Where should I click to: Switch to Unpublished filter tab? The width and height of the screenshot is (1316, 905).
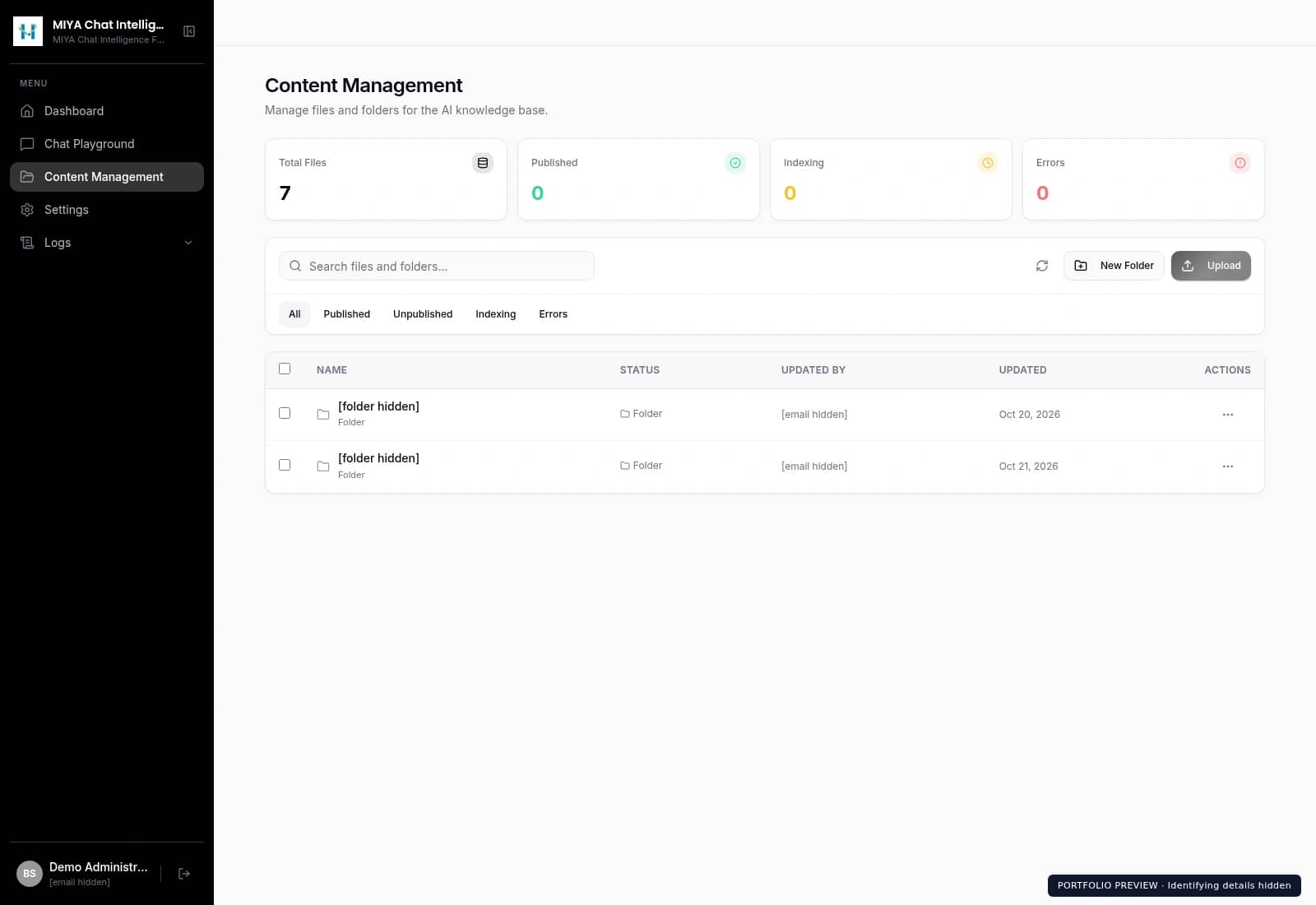point(423,314)
